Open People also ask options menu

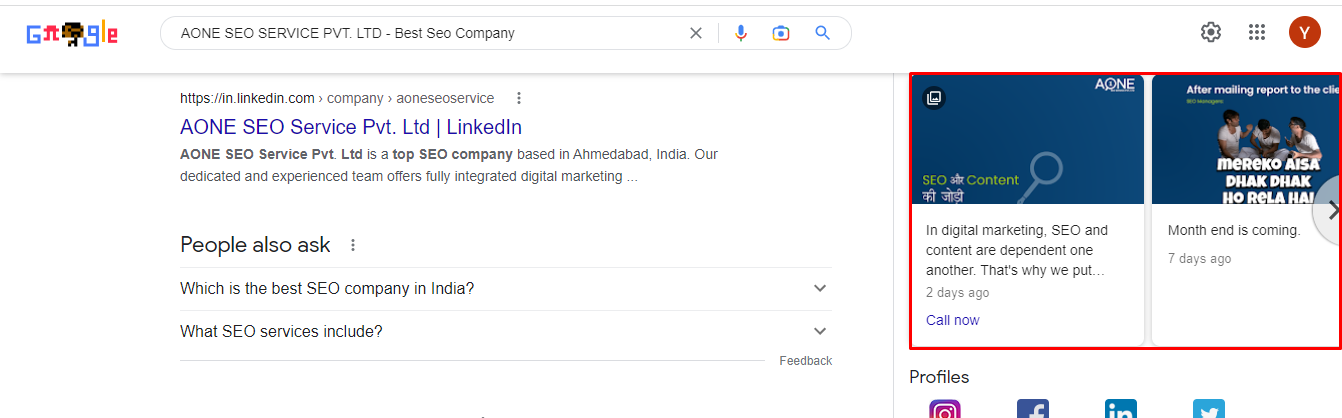(x=352, y=245)
